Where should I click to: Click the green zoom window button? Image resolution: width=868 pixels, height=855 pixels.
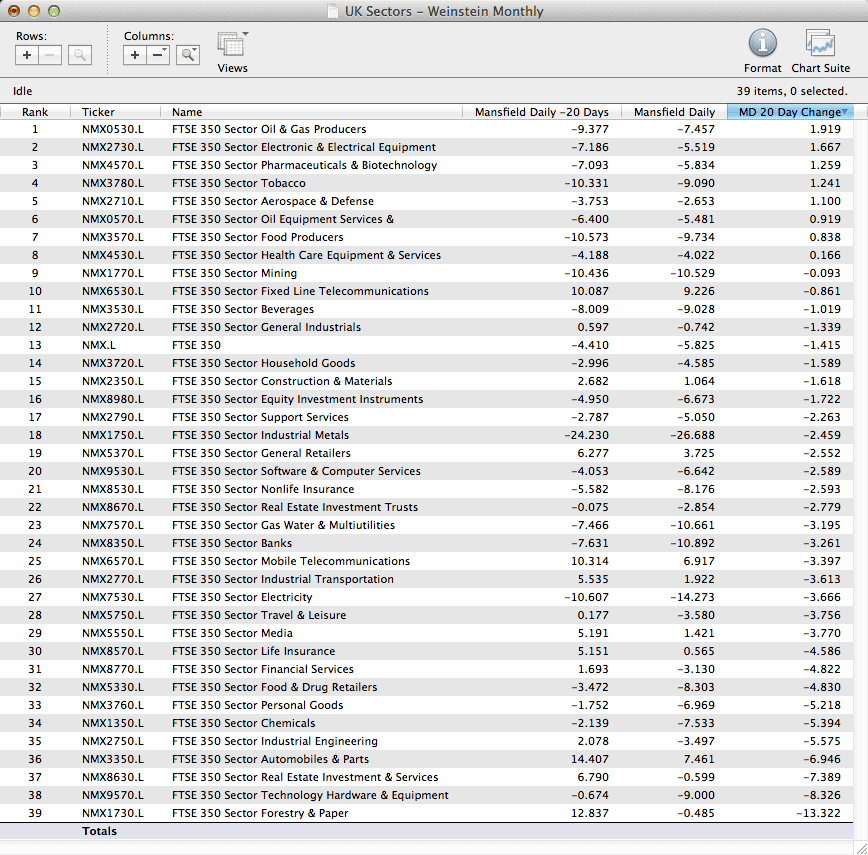[x=54, y=11]
